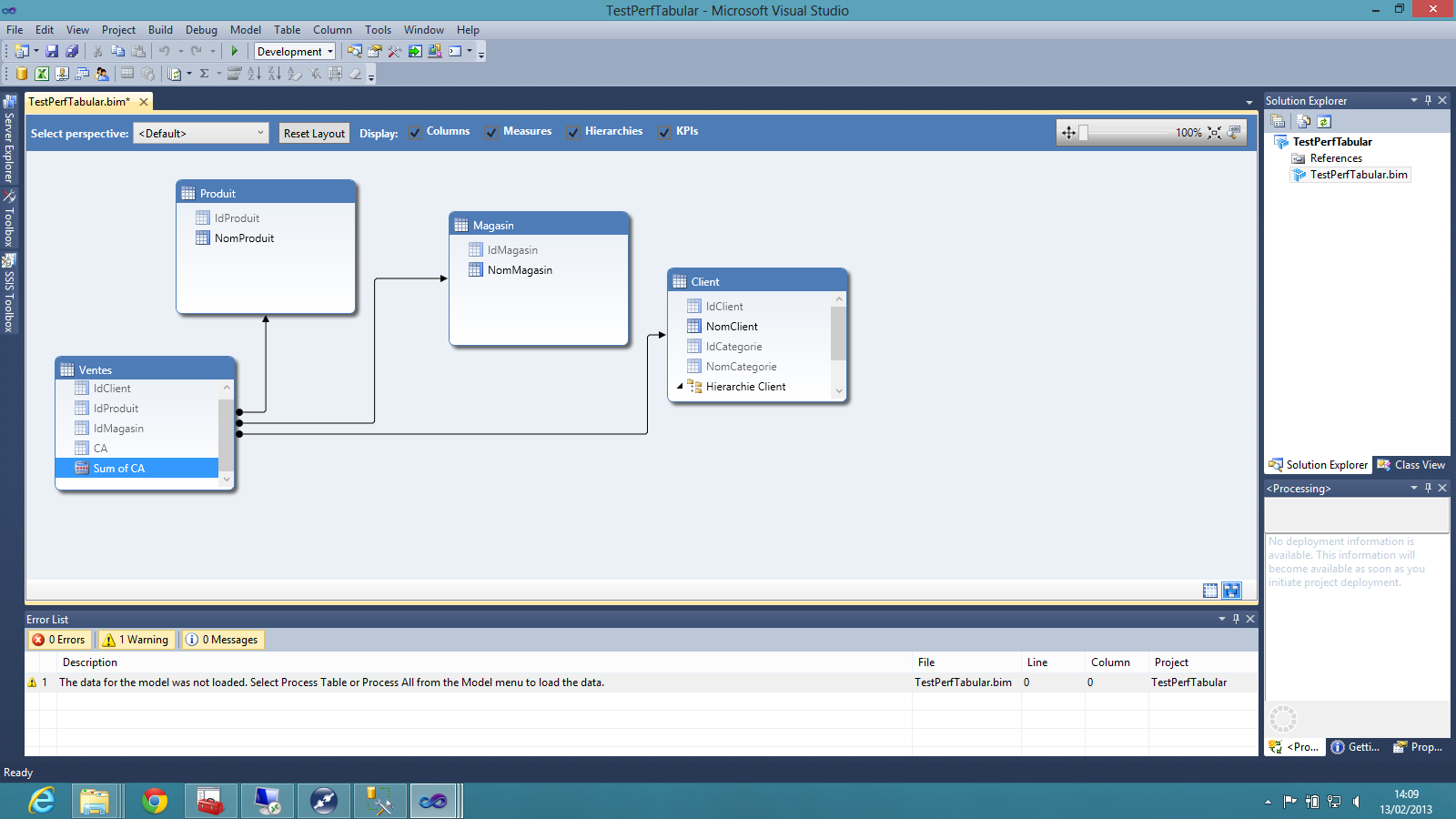Click the green Start arrow icon

coord(235,52)
